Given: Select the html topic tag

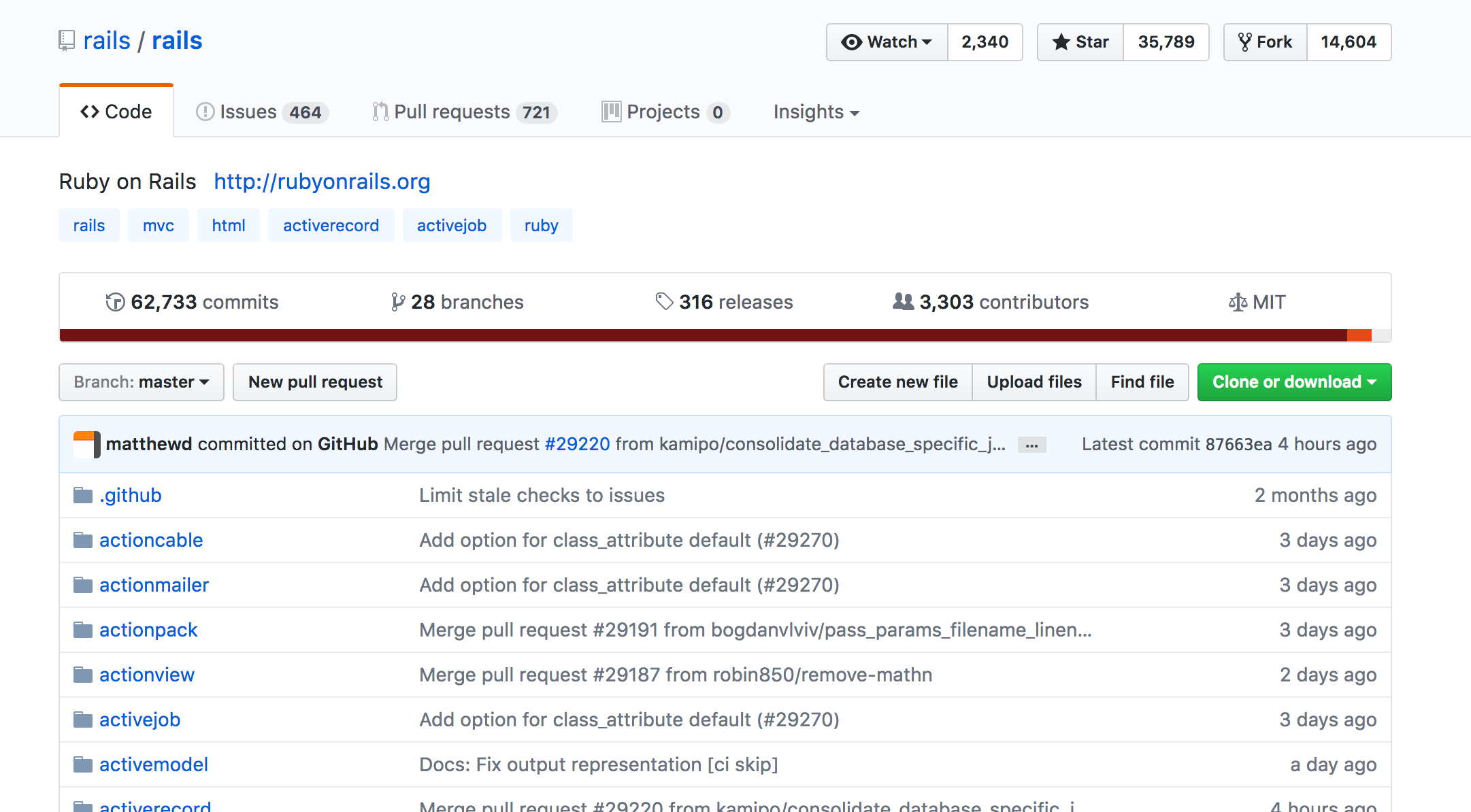Looking at the screenshot, I should pos(229,225).
